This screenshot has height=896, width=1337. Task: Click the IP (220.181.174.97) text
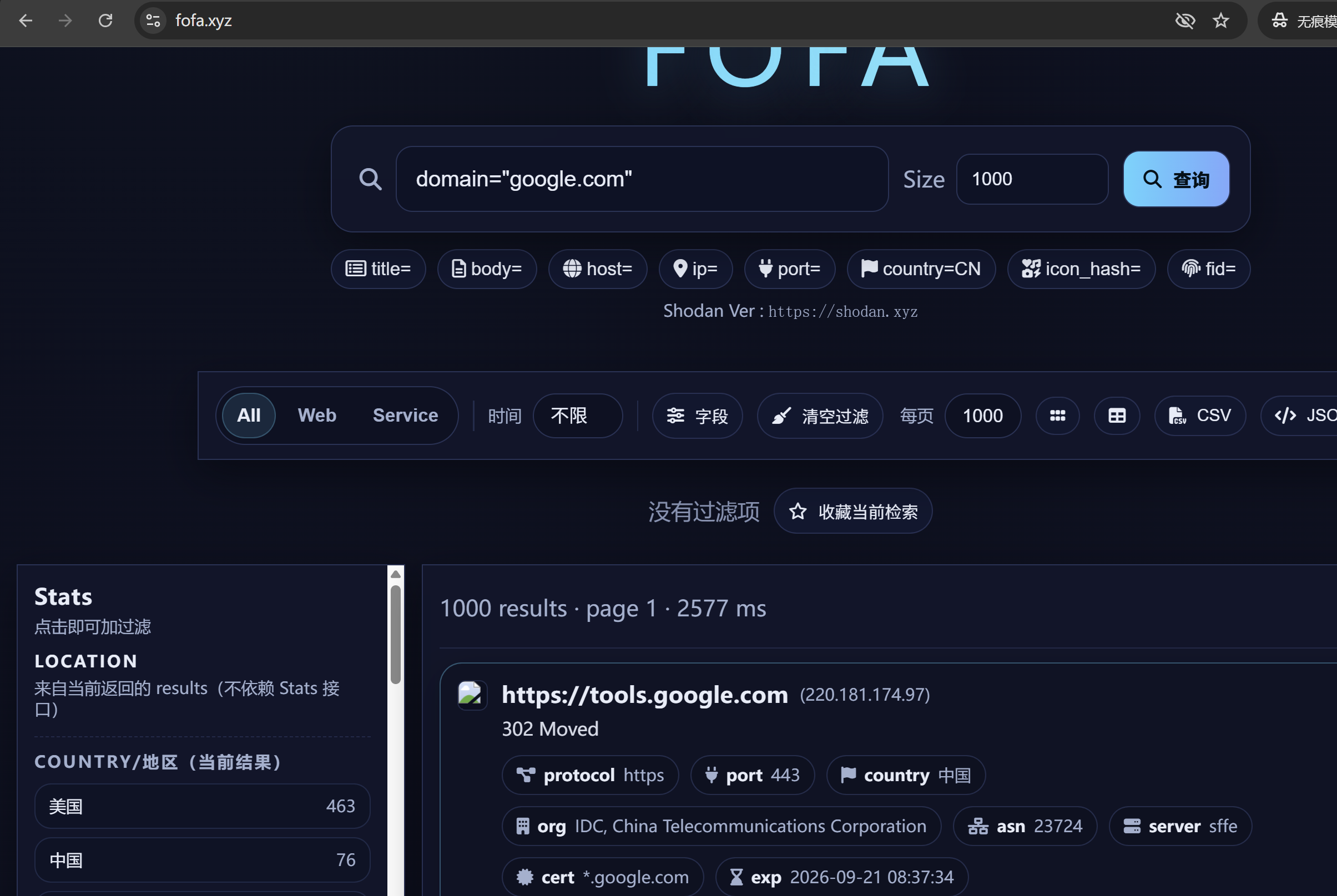pos(864,695)
